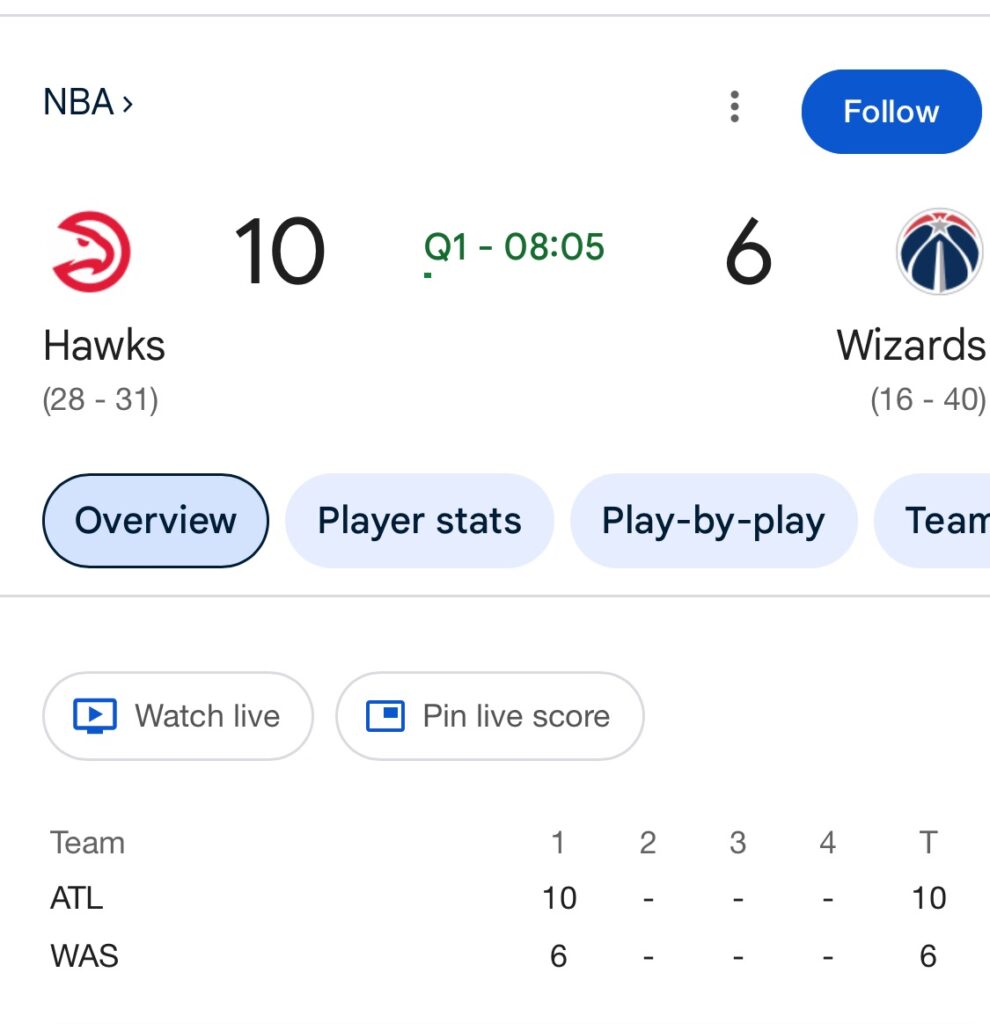Open the Play-by-play tab
Image resolution: width=990 pixels, height=1024 pixels.
[713, 521]
